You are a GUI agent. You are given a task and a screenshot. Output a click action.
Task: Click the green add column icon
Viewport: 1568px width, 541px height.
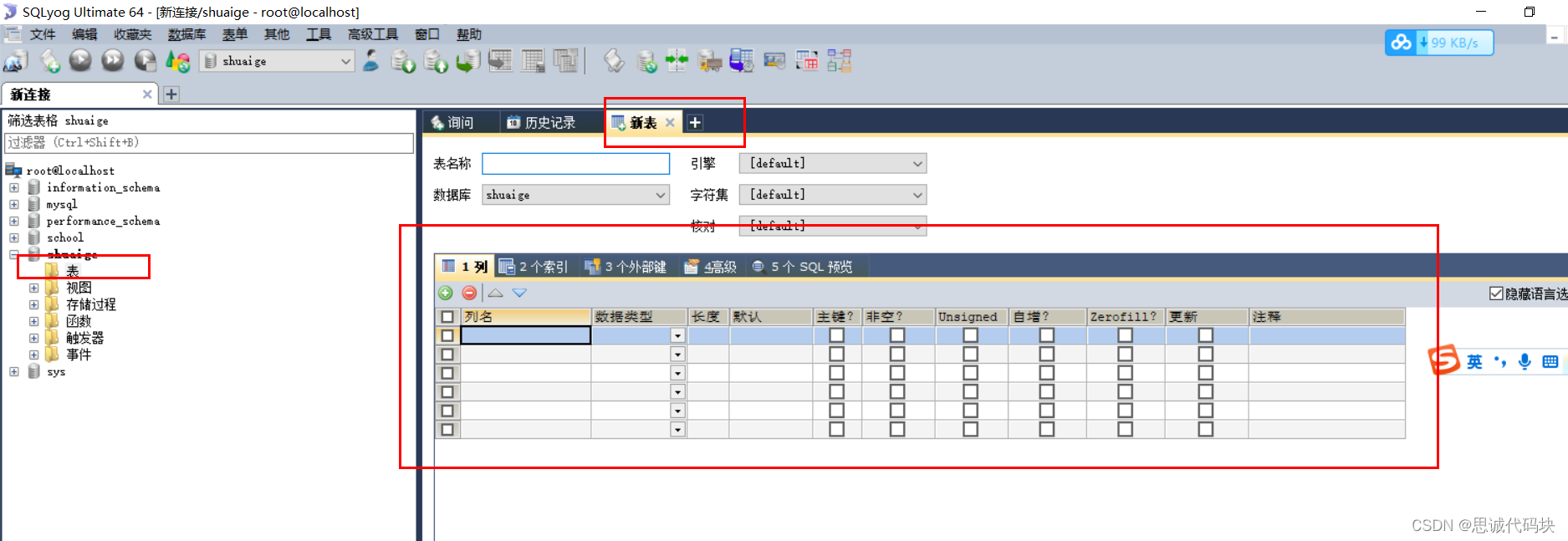[446, 293]
